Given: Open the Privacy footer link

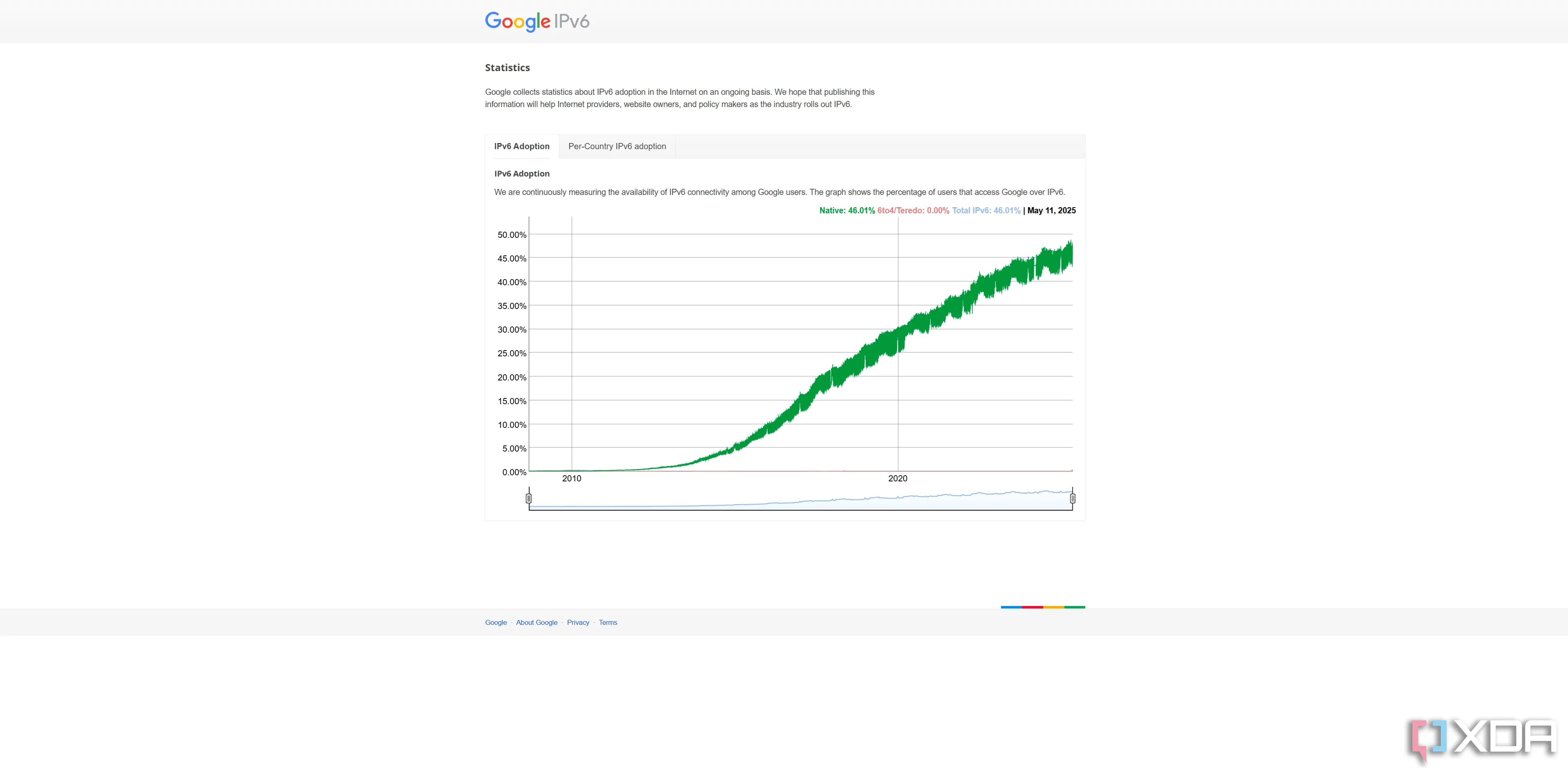Looking at the screenshot, I should [x=578, y=623].
